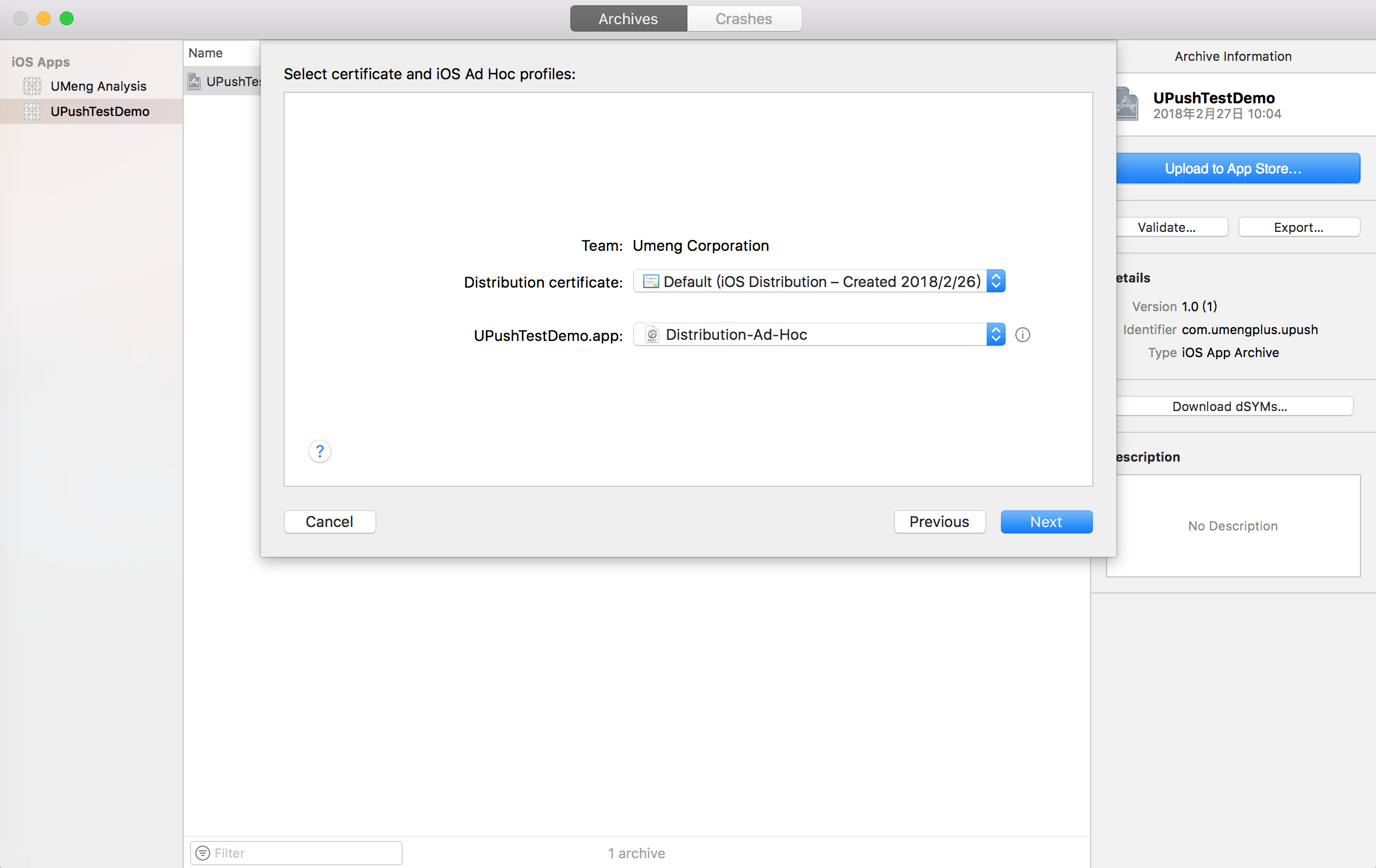Click the iOS Apps sidebar header

tap(40, 62)
